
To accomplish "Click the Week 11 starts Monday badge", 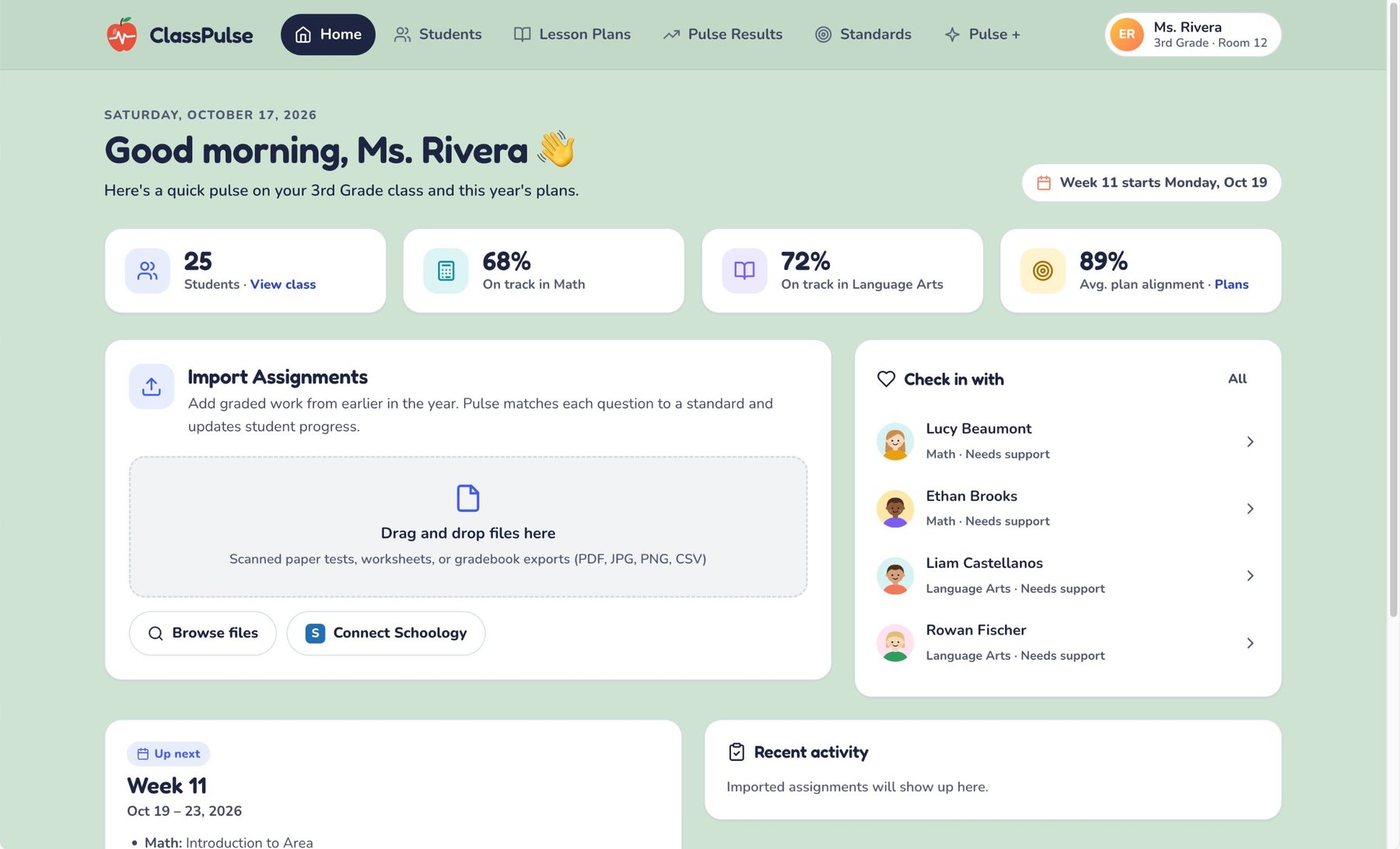I will 1151,183.
